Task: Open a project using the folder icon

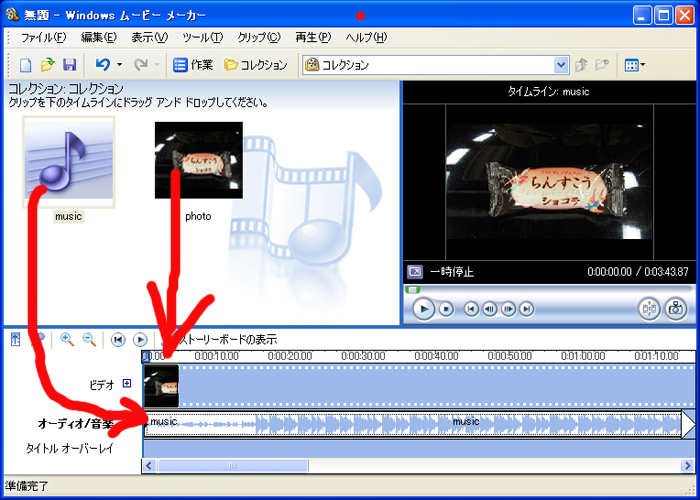Action: (x=47, y=65)
